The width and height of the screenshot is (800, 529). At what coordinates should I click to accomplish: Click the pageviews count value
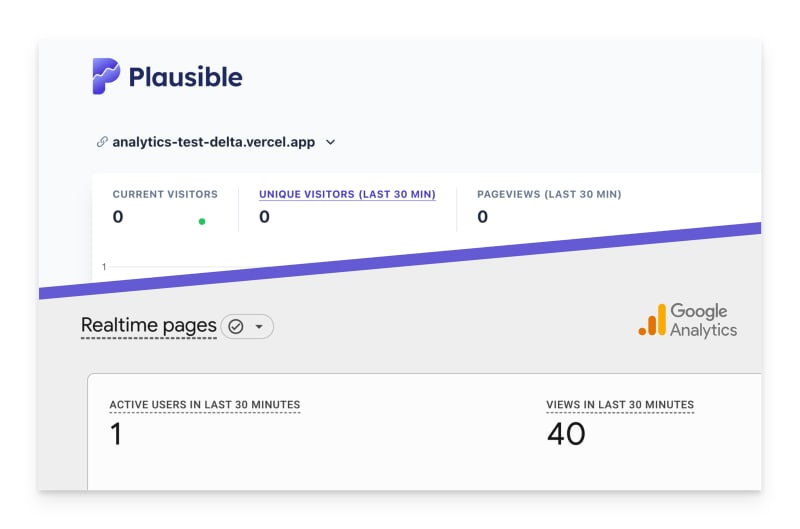point(482,216)
